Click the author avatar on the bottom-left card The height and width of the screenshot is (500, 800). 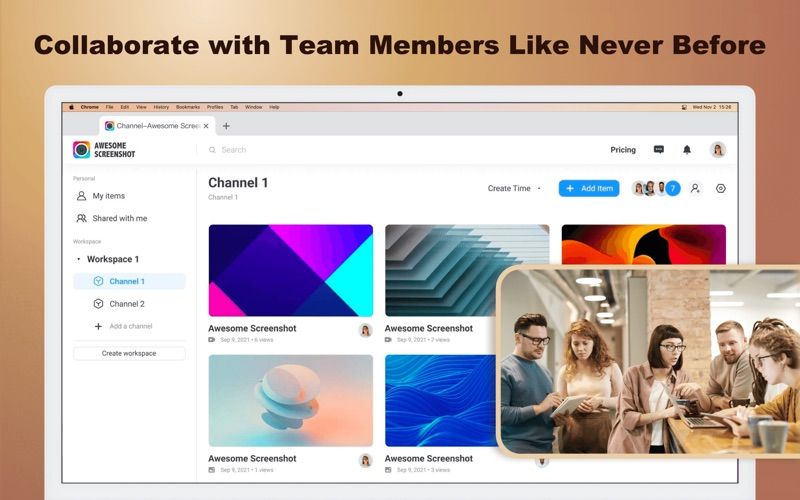tap(365, 461)
